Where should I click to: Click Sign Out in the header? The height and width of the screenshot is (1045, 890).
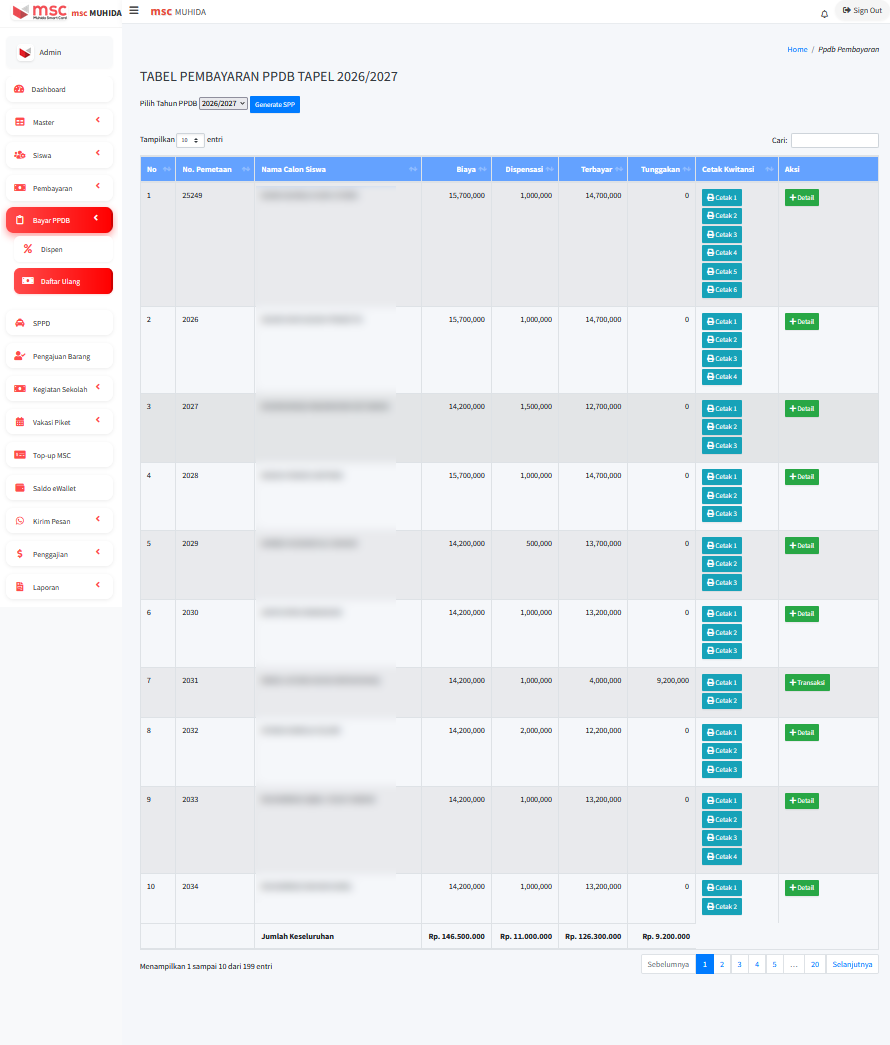[x=862, y=10]
